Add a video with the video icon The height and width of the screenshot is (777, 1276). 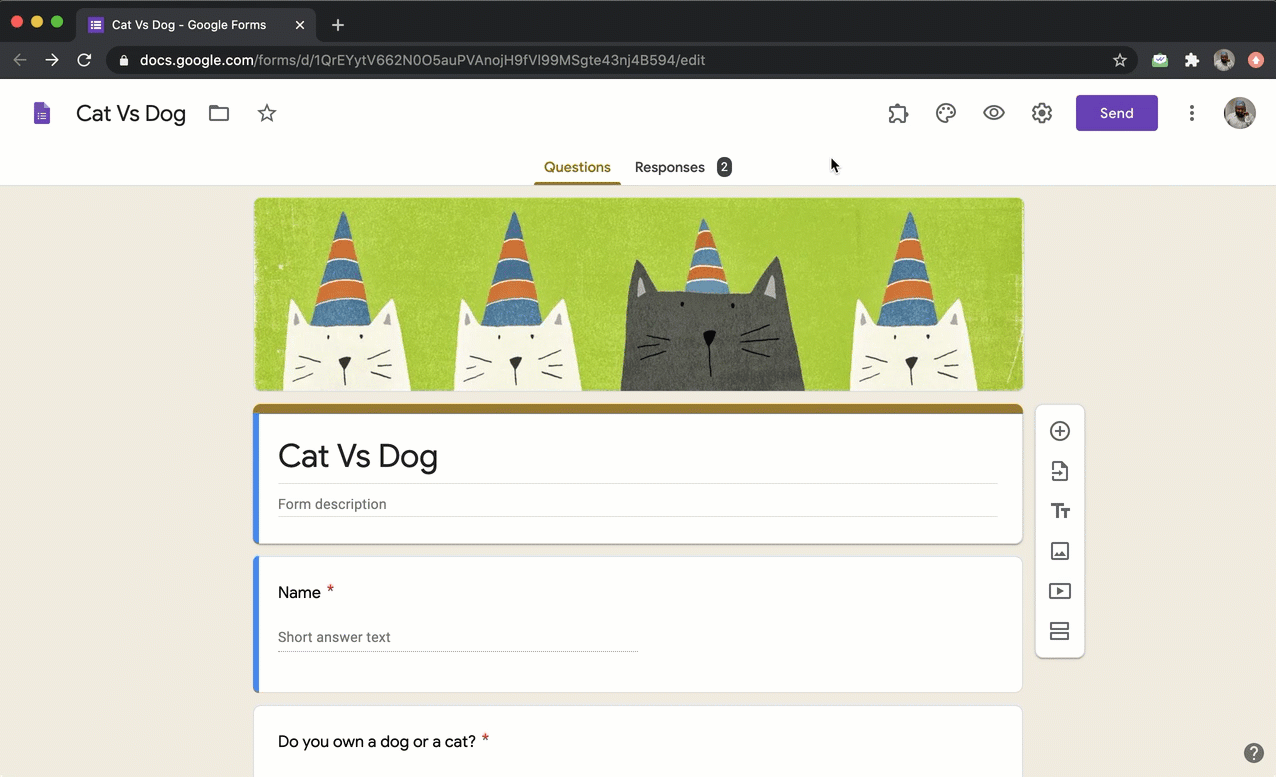click(x=1059, y=591)
